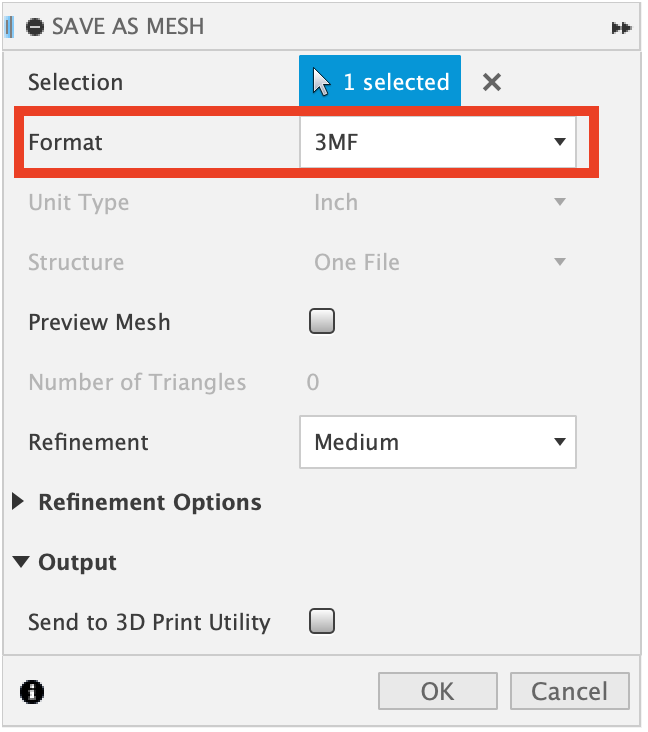Click the panel drag grip handle
This screenshot has width=648, height=732.
coord(10,27)
